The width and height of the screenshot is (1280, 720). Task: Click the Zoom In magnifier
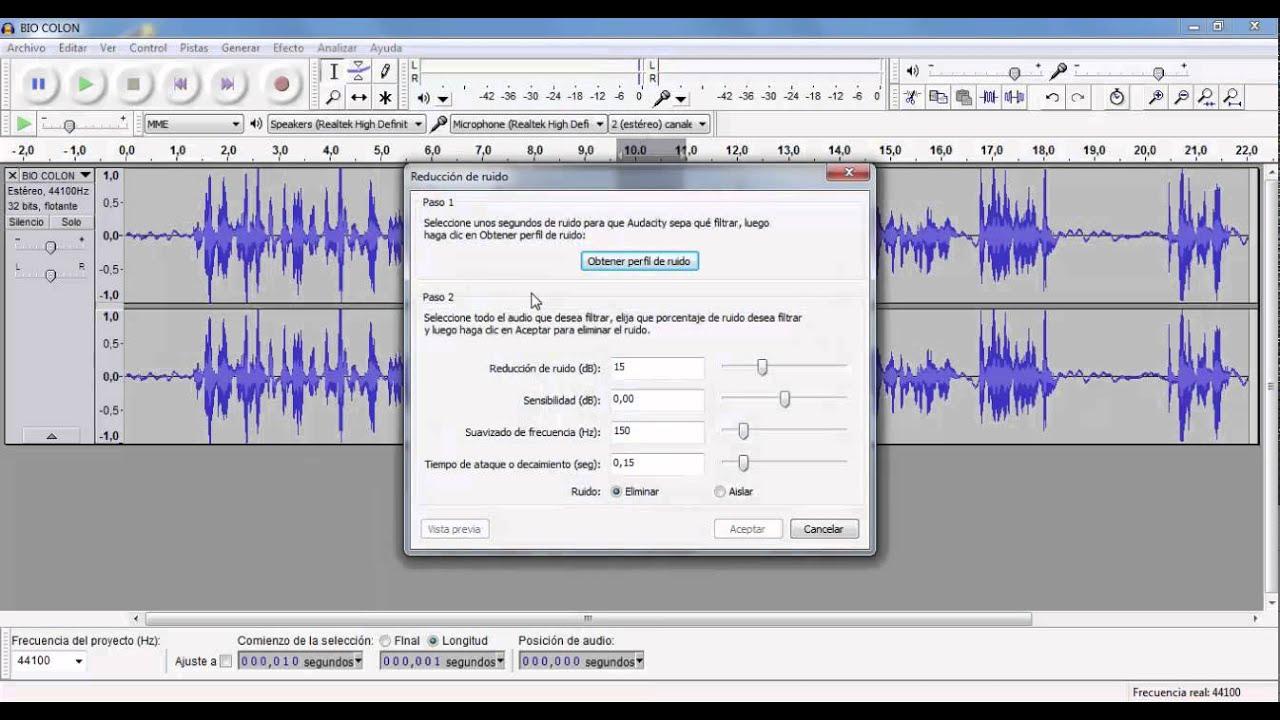[1156, 97]
